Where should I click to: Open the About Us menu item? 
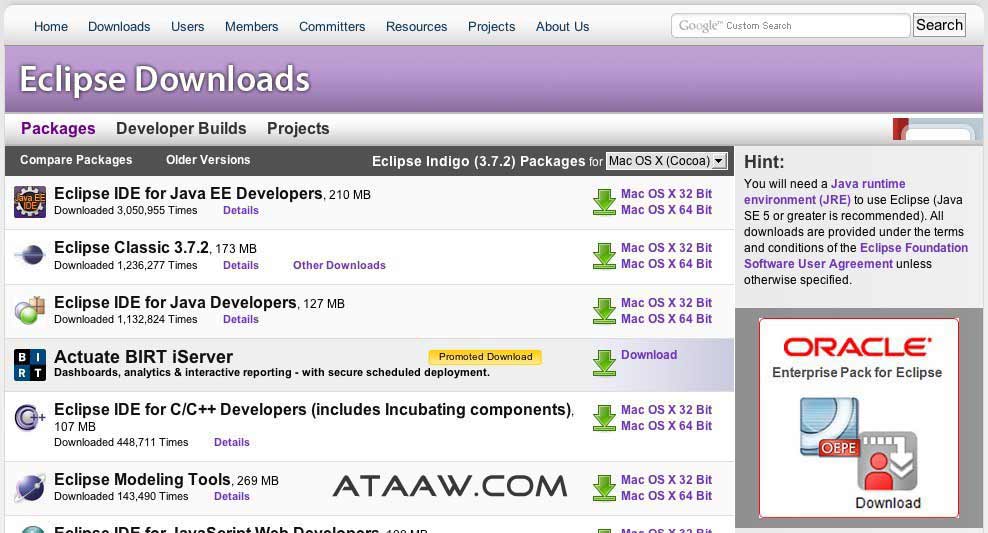[563, 26]
